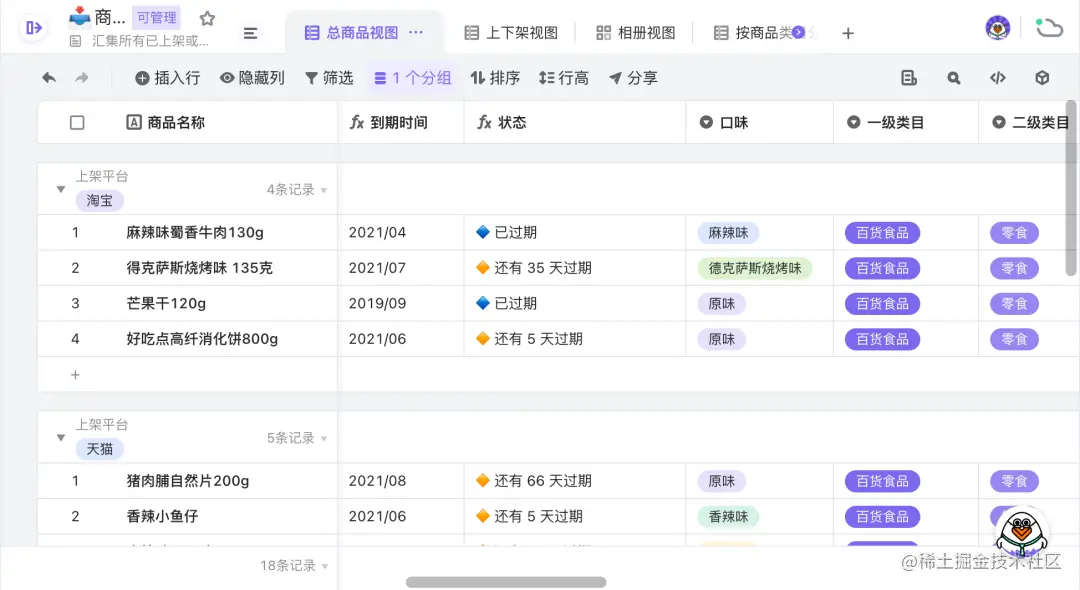
Task: Click the extensions cube icon
Action: (x=1042, y=77)
